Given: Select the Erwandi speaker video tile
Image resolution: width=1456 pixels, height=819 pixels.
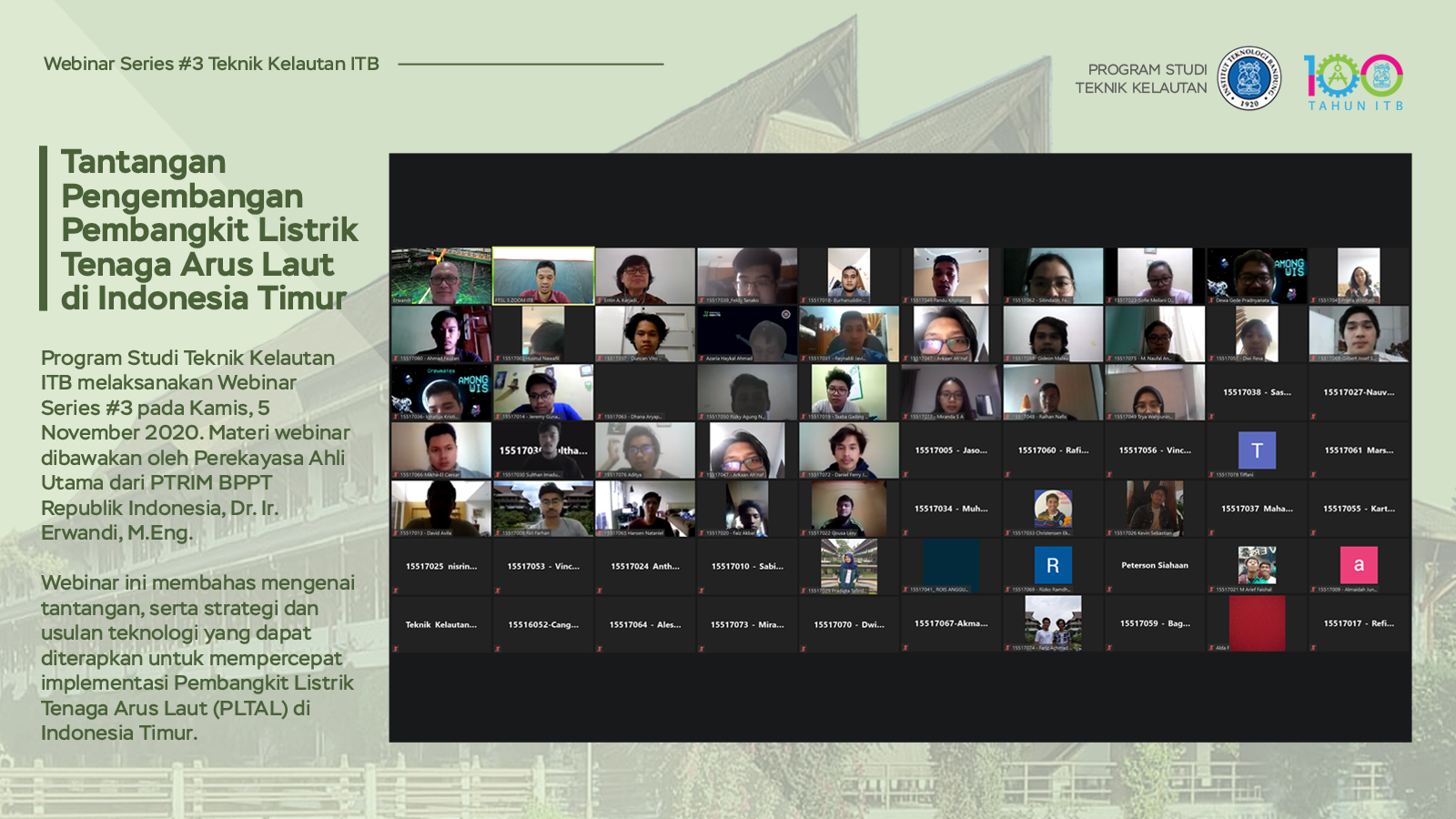Looking at the screenshot, I should [x=441, y=275].
